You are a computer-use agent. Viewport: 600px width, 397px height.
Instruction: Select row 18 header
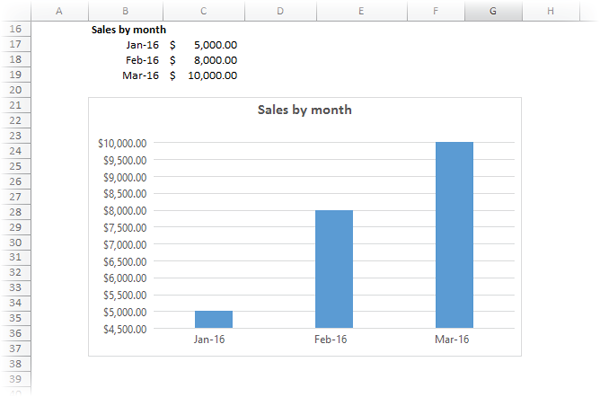click(x=16, y=59)
